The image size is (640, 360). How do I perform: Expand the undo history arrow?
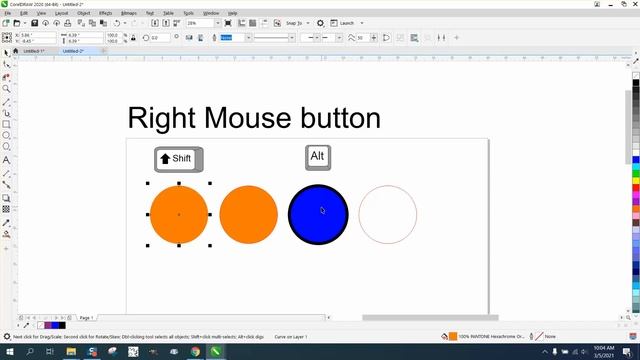[x=125, y=23]
